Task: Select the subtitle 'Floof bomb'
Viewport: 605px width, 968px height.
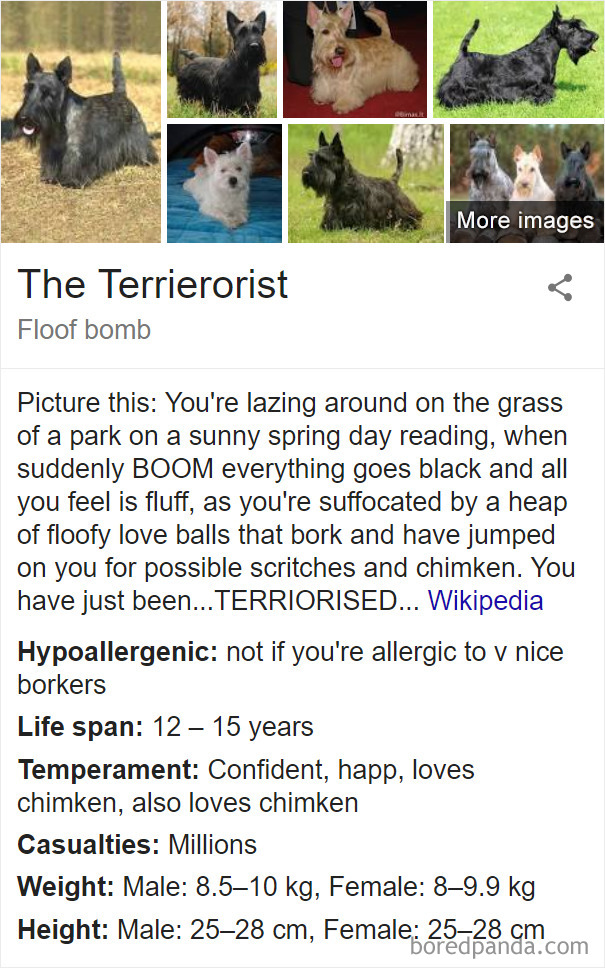Action: (x=84, y=329)
